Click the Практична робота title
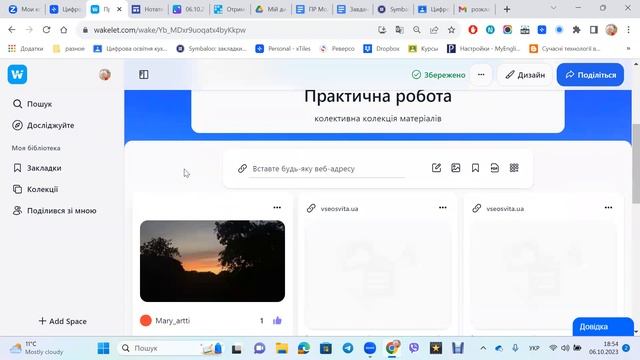Viewport: 640px width, 360px height. point(378,96)
